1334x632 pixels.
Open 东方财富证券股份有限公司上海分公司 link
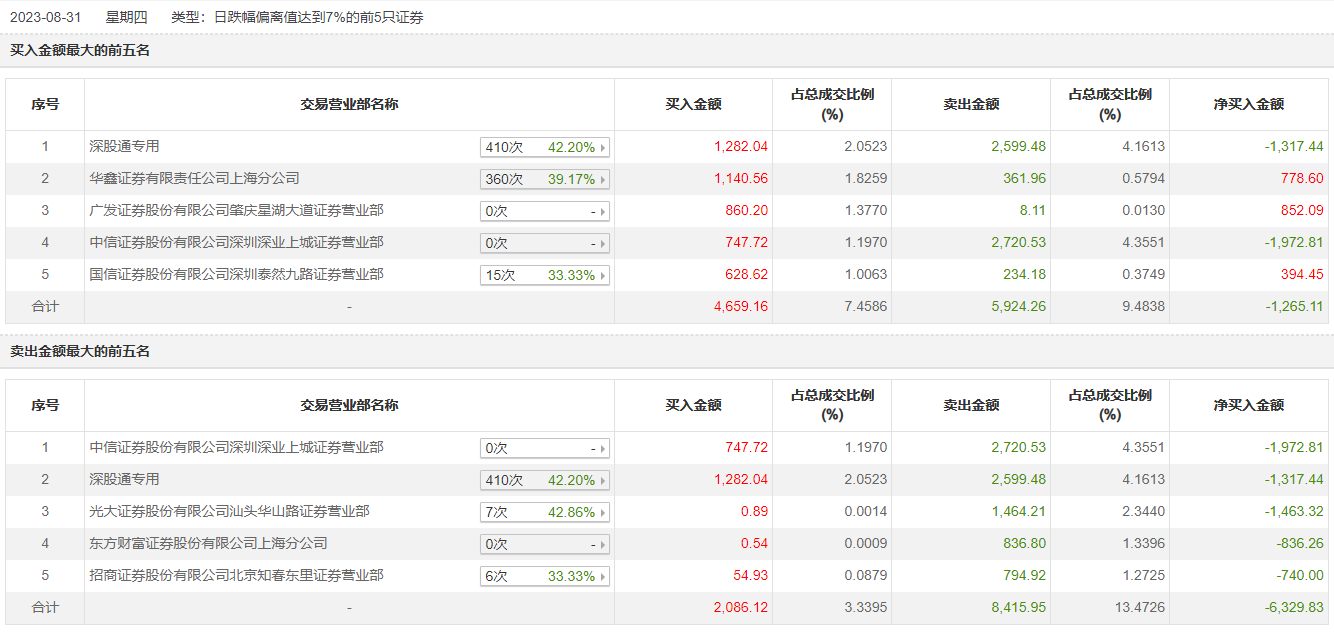coord(208,544)
